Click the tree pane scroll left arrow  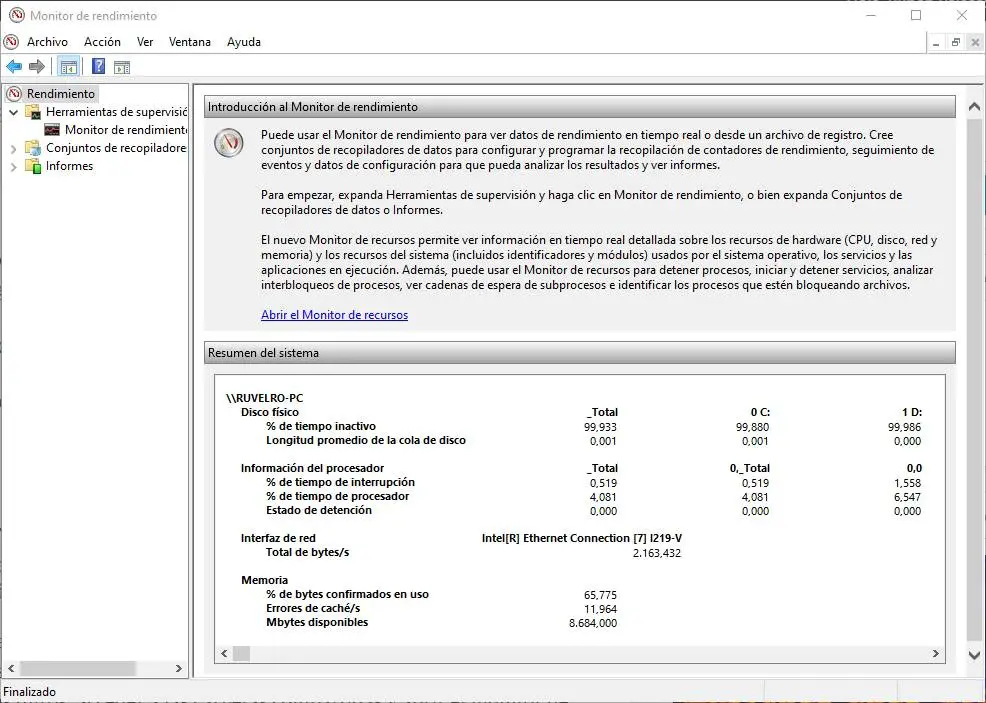pyautogui.click(x=11, y=668)
